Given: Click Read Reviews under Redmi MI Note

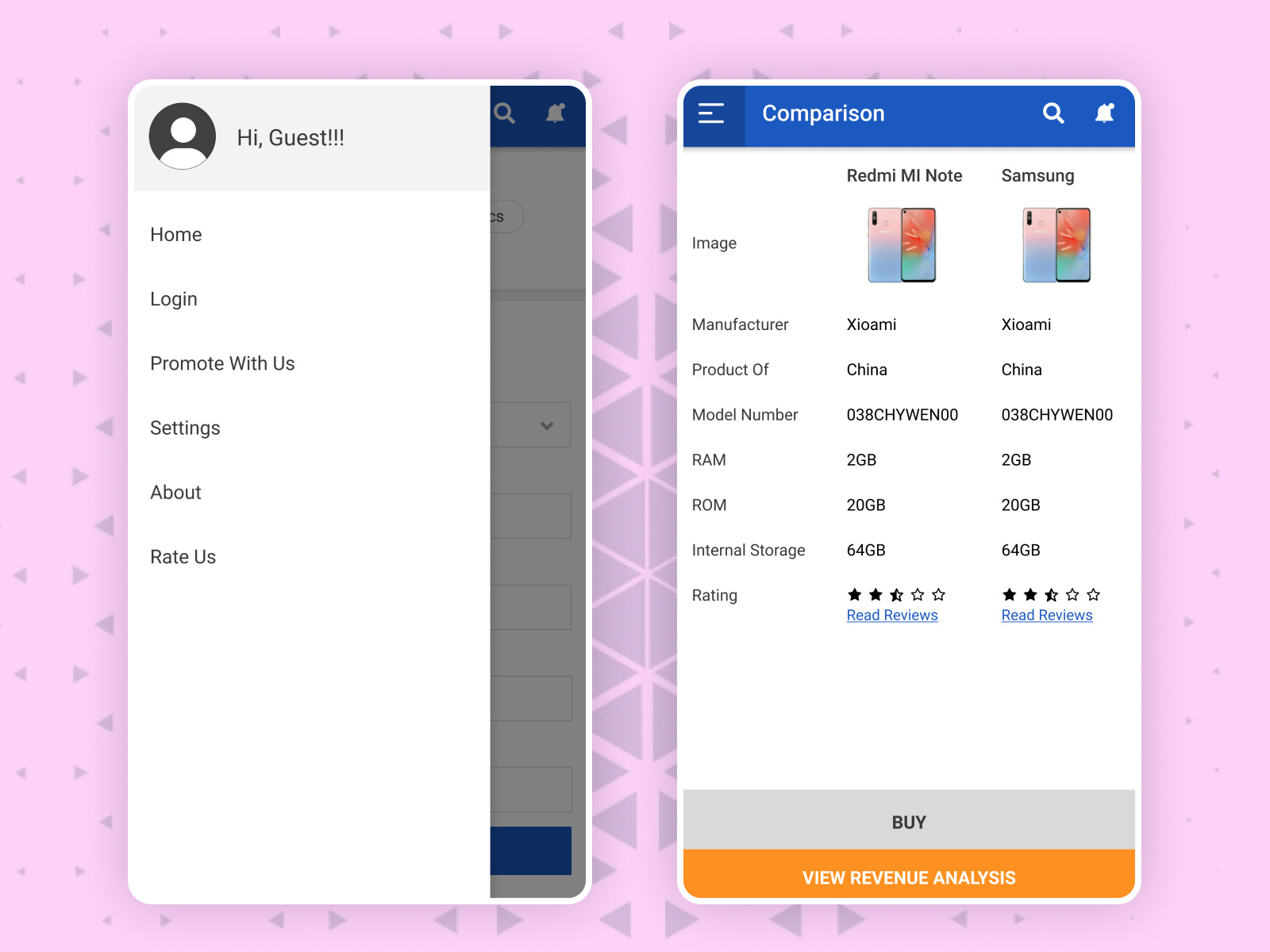Looking at the screenshot, I should pyautogui.click(x=891, y=615).
